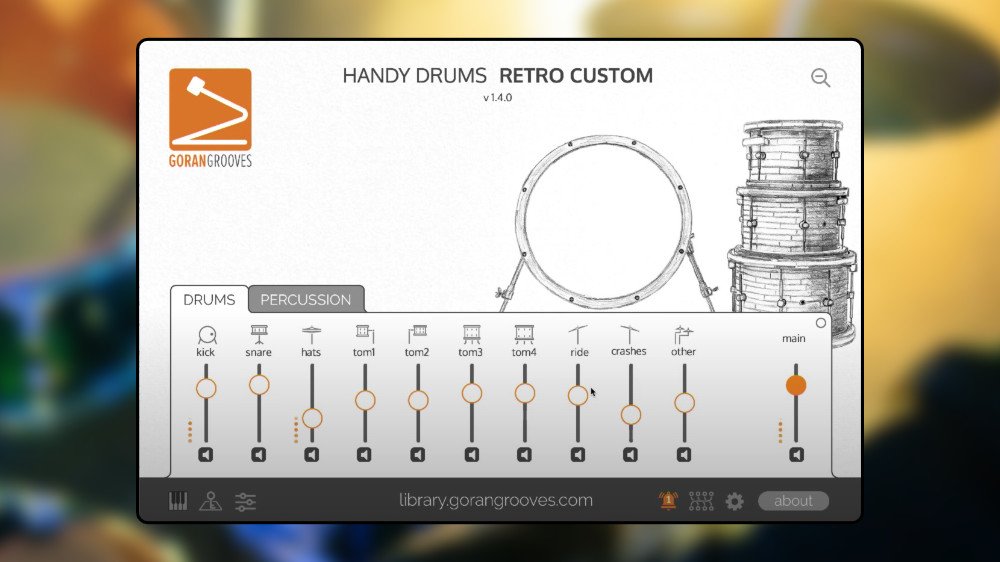The height and width of the screenshot is (562, 1000).
Task: Open the about button
Action: (x=793, y=501)
